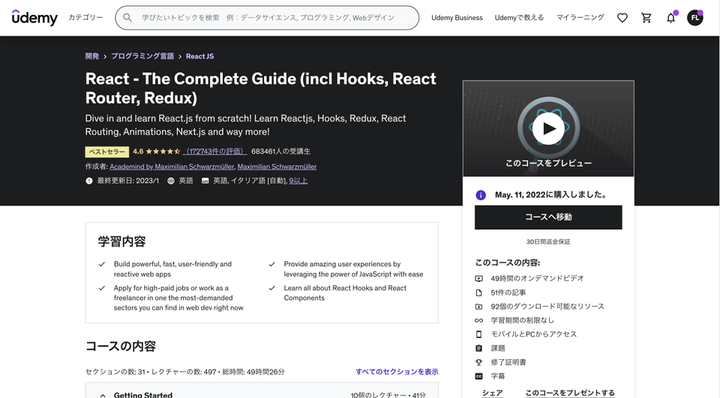The height and width of the screenshot is (398, 720).
Task: Click the certificate trophy icon
Action: pos(479,362)
